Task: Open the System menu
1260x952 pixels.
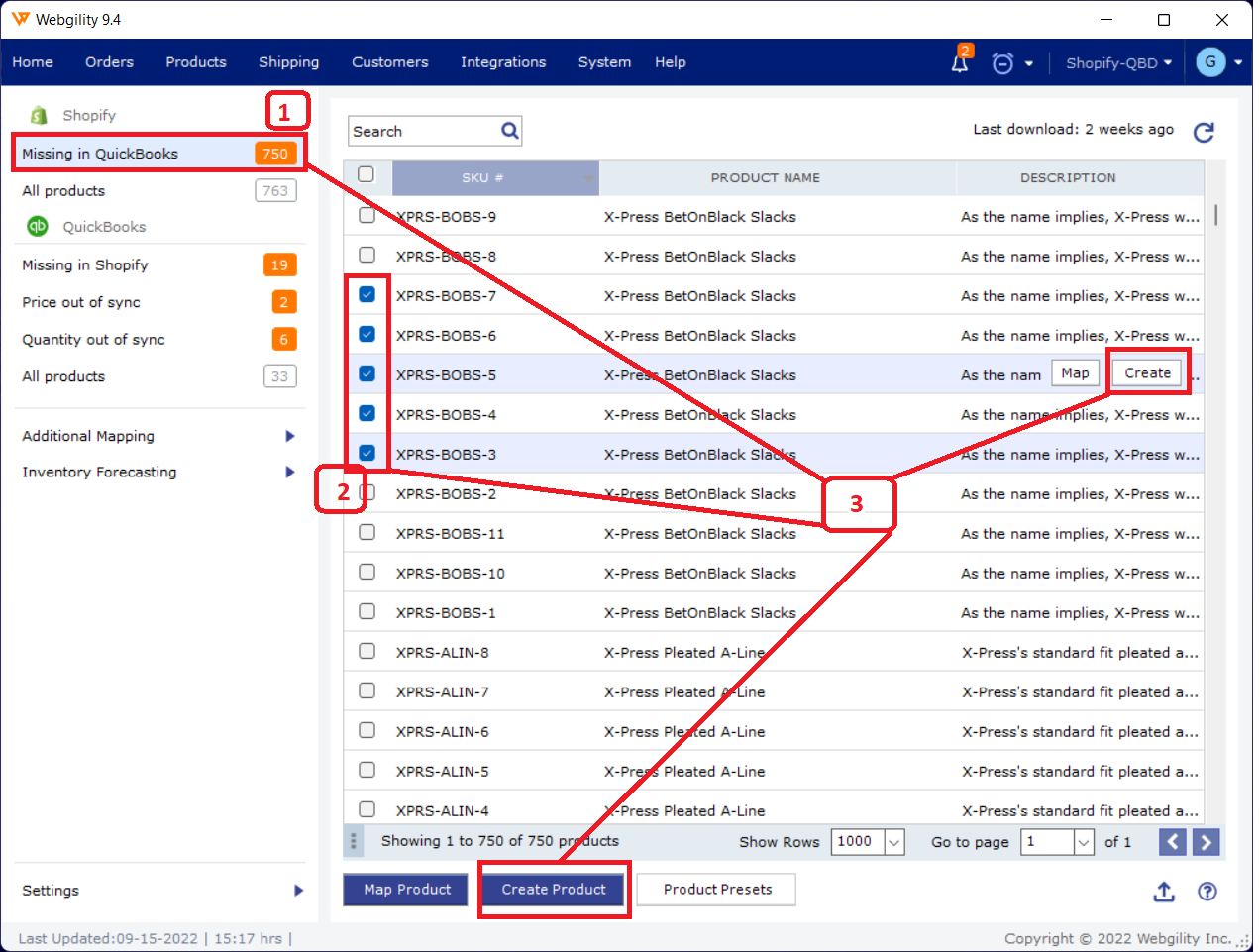Action: (x=604, y=62)
